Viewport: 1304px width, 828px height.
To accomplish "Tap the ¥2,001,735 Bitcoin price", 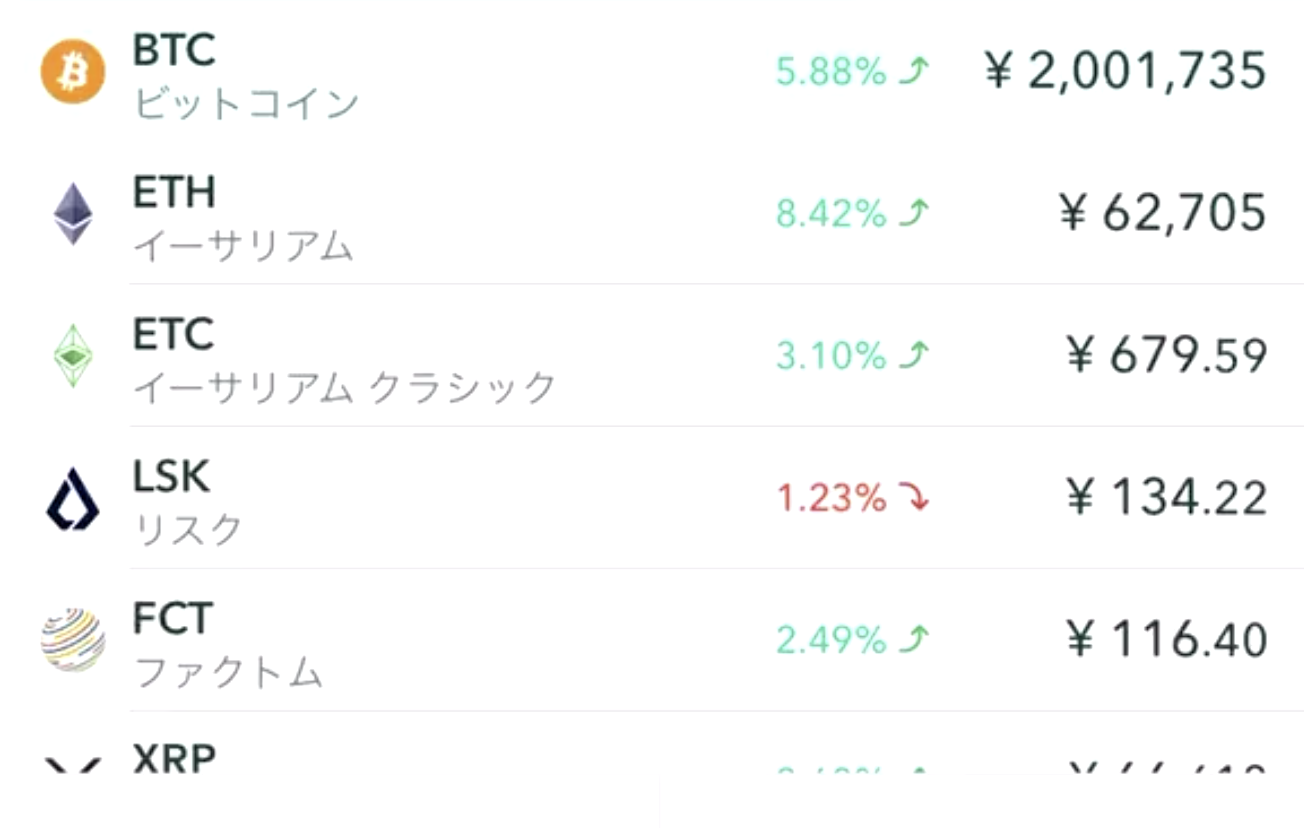I will pyautogui.click(x=1125, y=72).
